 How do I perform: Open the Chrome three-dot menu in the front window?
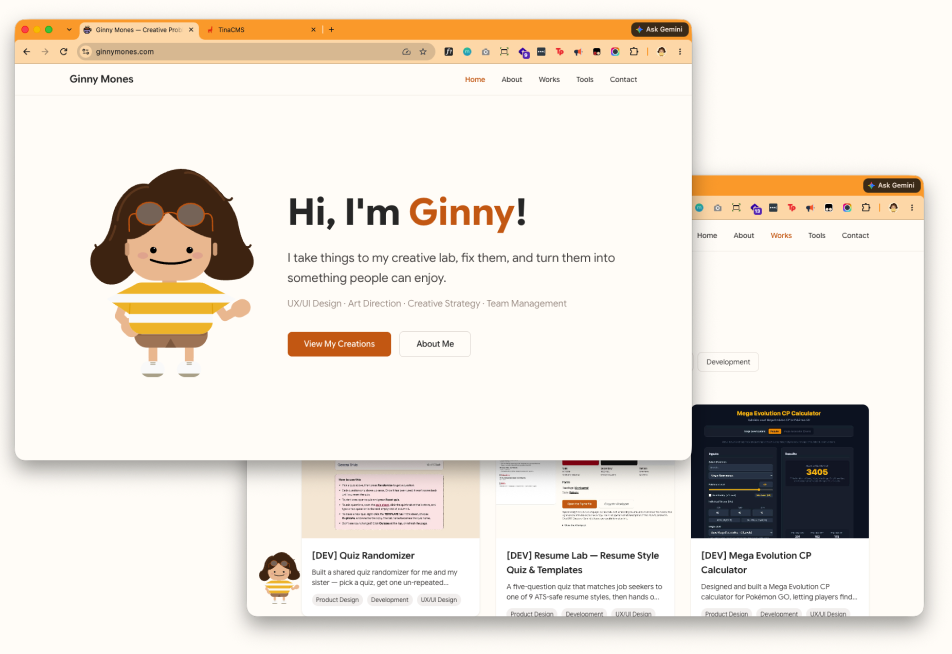(x=680, y=52)
